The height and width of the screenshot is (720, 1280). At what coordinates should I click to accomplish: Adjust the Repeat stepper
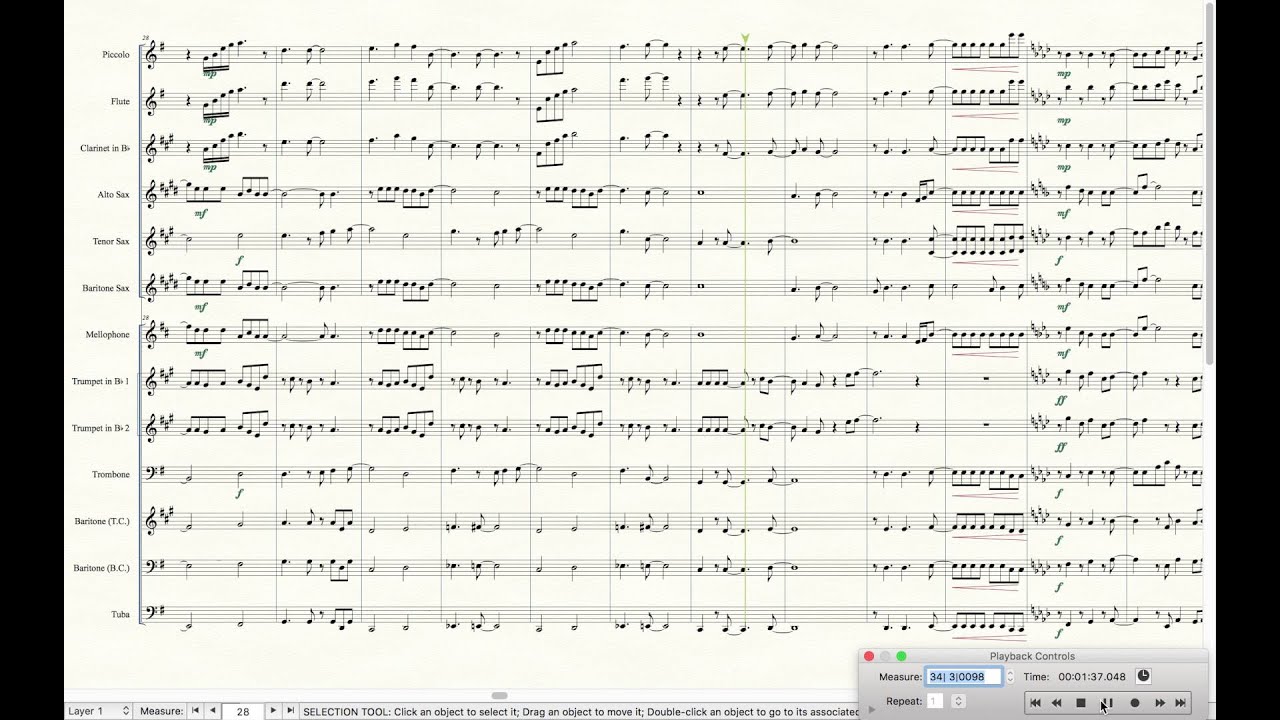coord(958,701)
